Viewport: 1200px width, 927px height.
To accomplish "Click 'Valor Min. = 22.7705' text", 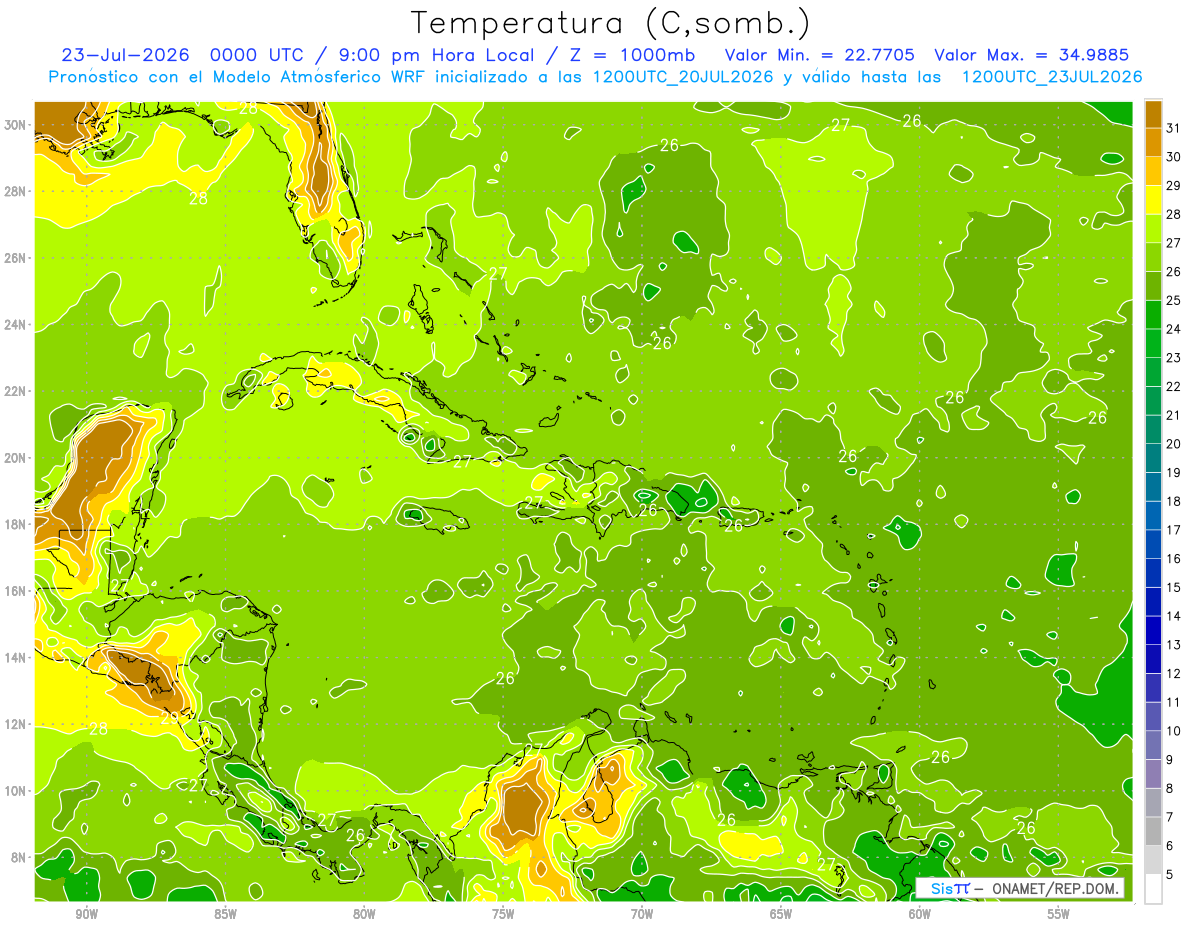I will 820,55.
